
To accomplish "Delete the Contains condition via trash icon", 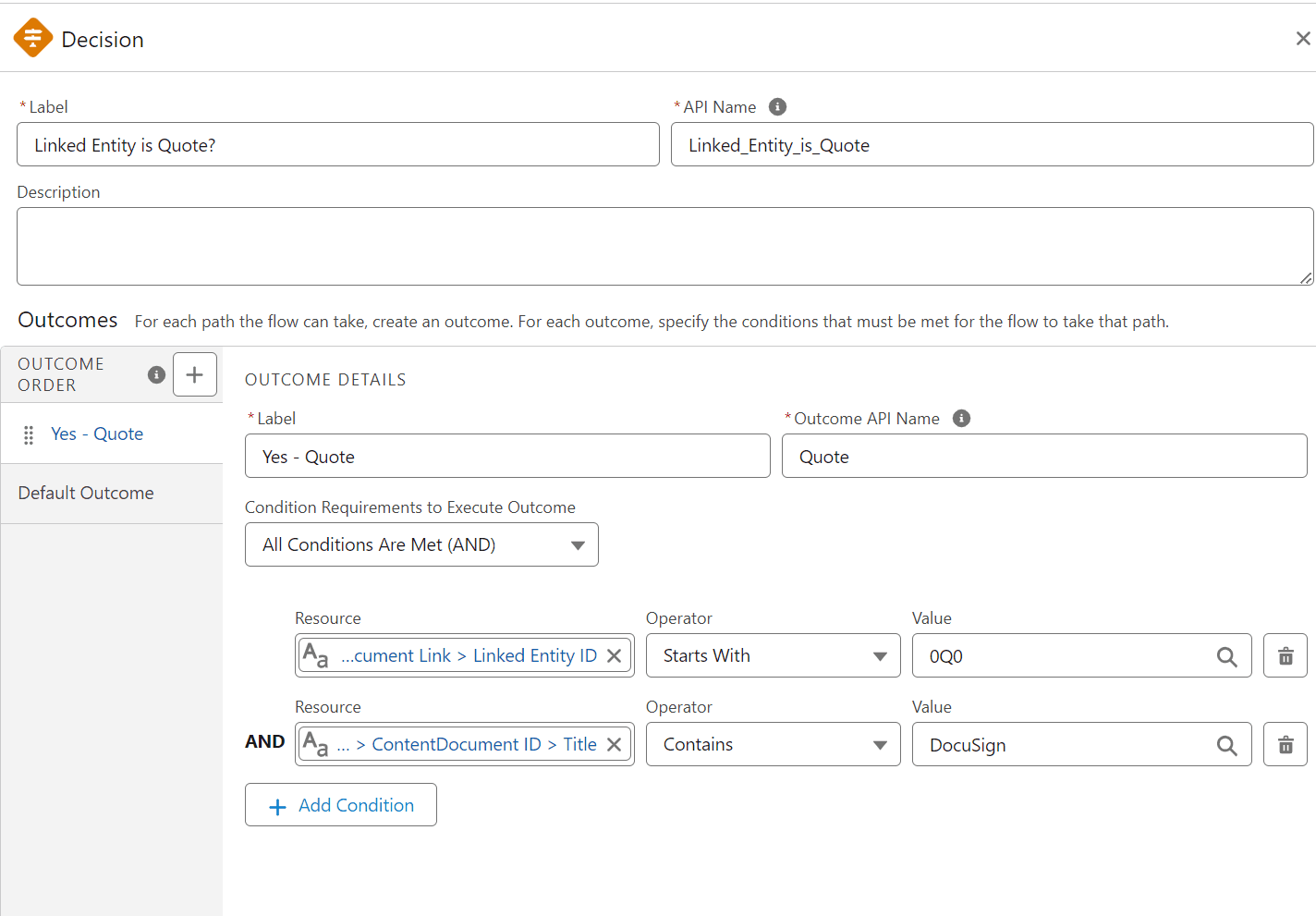I will [1285, 744].
